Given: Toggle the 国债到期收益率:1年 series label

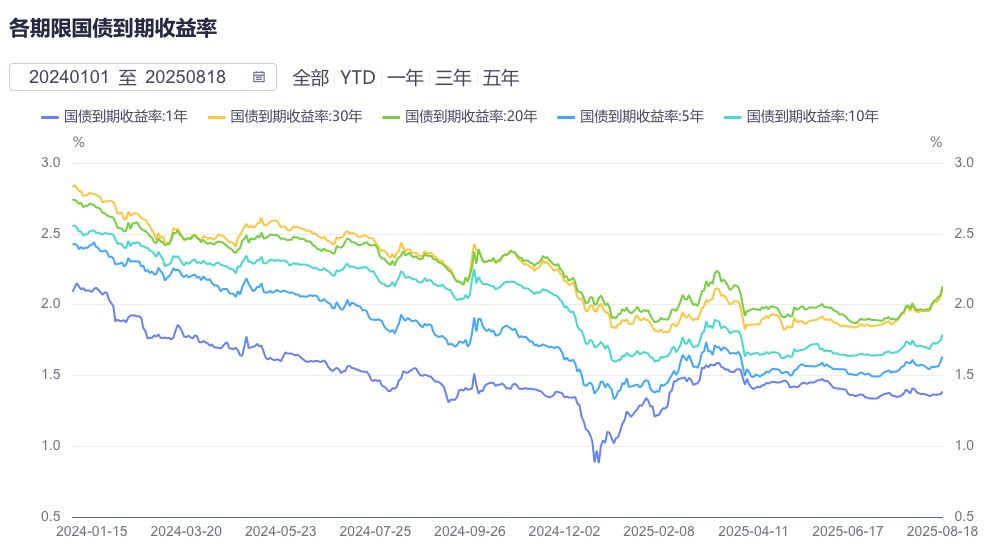Looking at the screenshot, I should click(125, 117).
